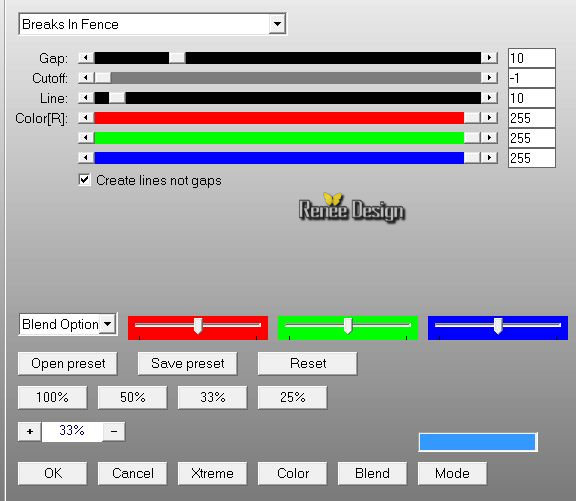Click the Line slider left arrow
The image size is (576, 501).
click(86, 98)
